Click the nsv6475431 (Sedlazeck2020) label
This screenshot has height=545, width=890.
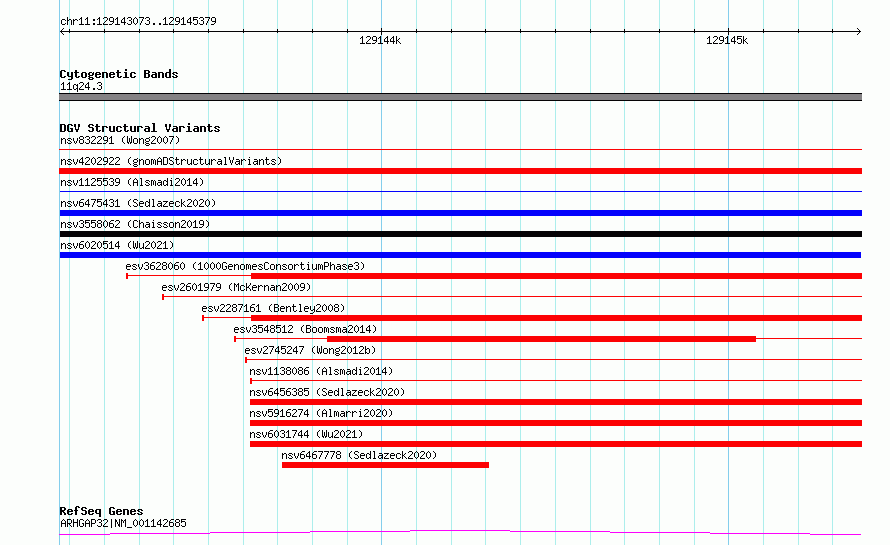138,203
